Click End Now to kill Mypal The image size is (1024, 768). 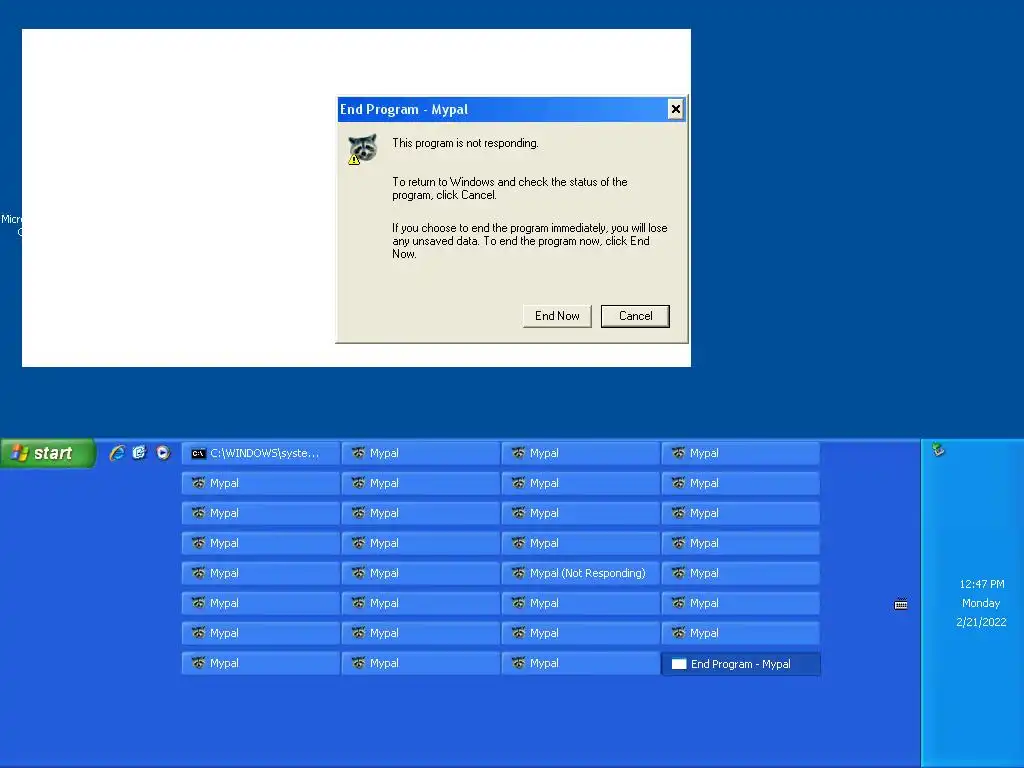pyautogui.click(x=557, y=316)
